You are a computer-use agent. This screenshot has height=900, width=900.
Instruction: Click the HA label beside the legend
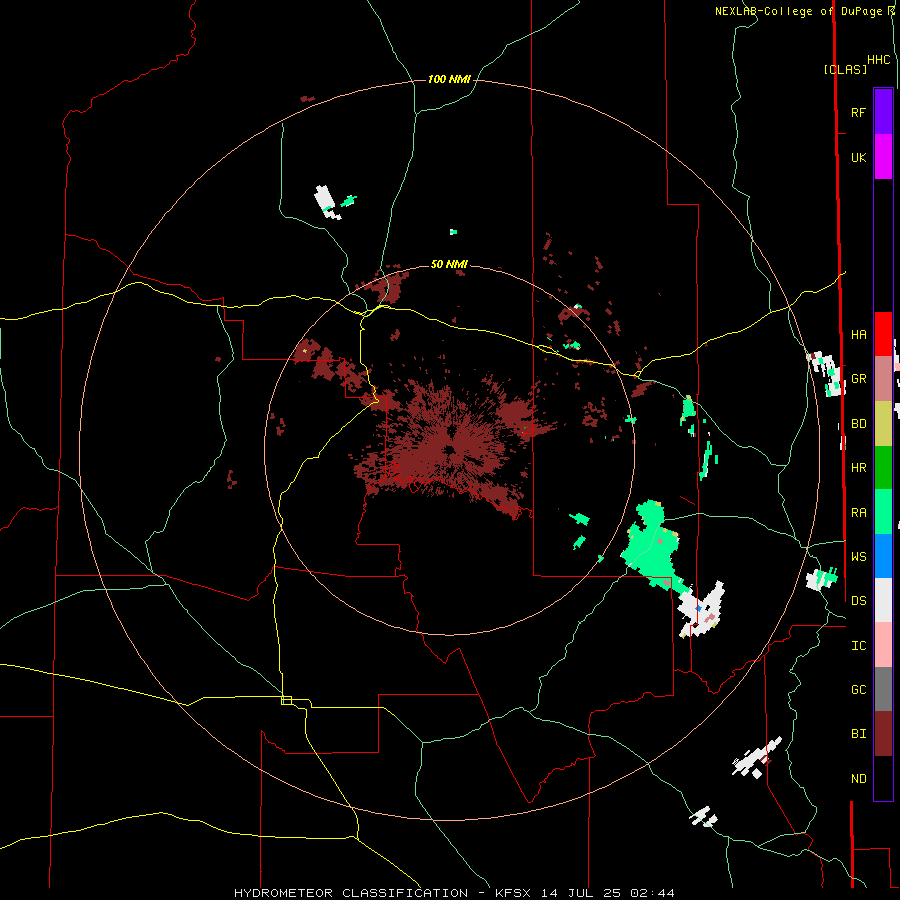[858, 335]
